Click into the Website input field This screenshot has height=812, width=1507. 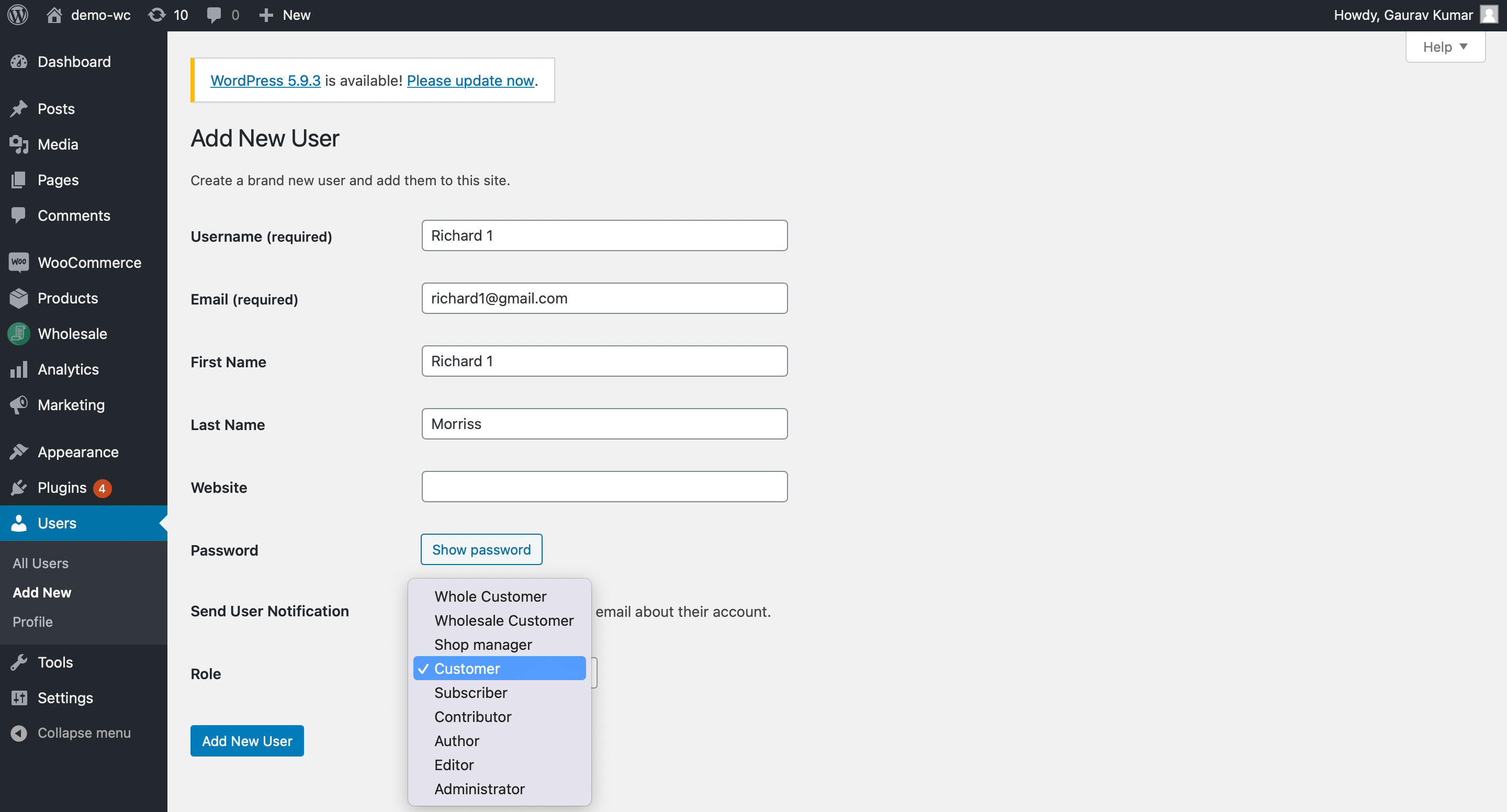click(604, 487)
